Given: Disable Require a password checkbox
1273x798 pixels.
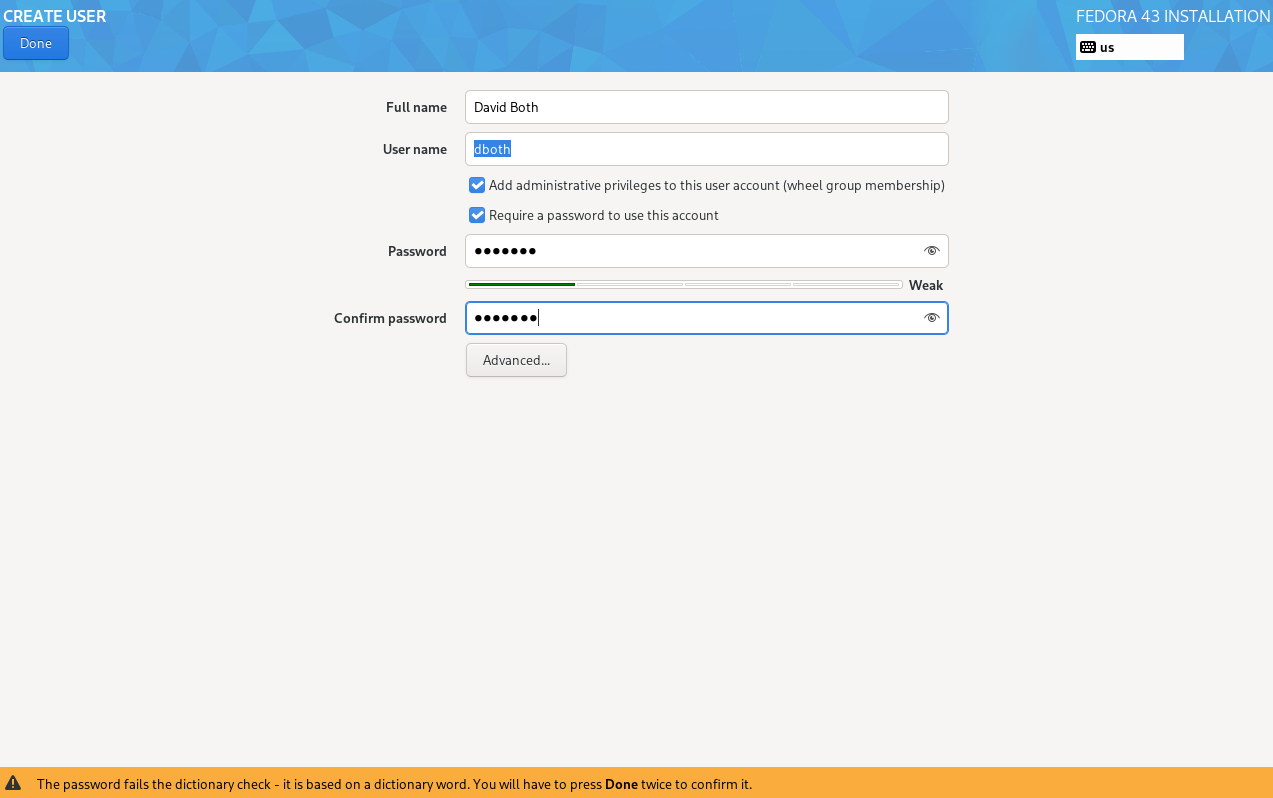Looking at the screenshot, I should 477,215.
